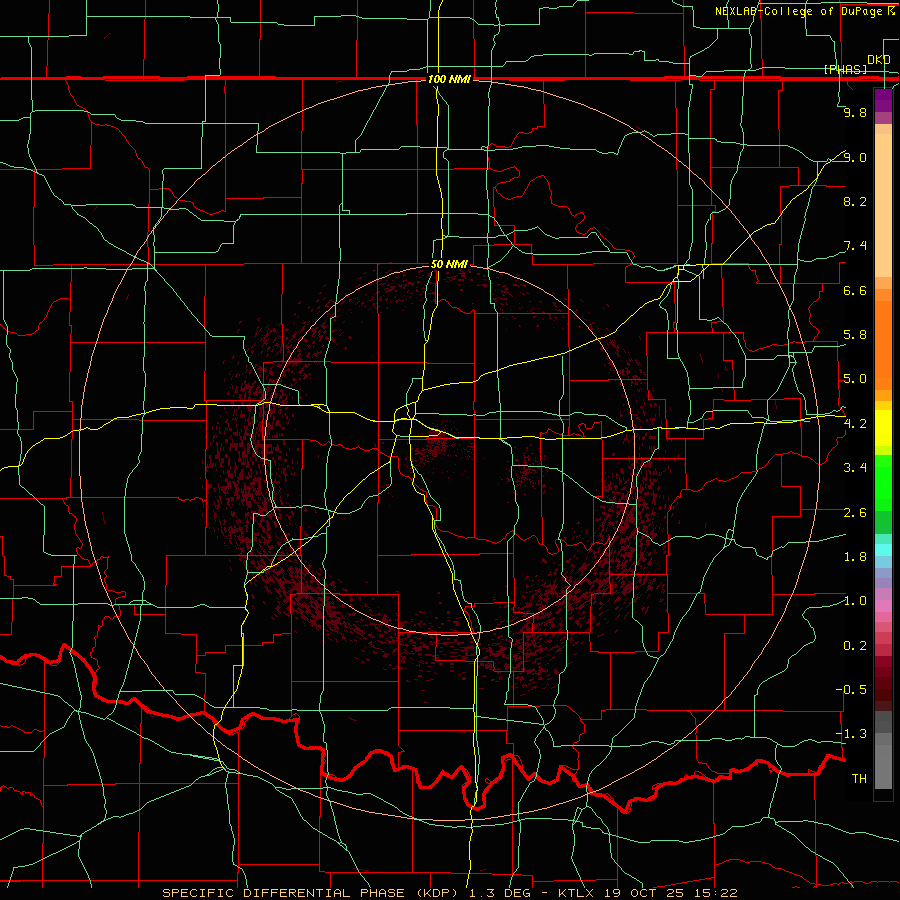Screen dimensions: 900x900
Task: Pick the bright green color bar segment
Action: pos(883,487)
